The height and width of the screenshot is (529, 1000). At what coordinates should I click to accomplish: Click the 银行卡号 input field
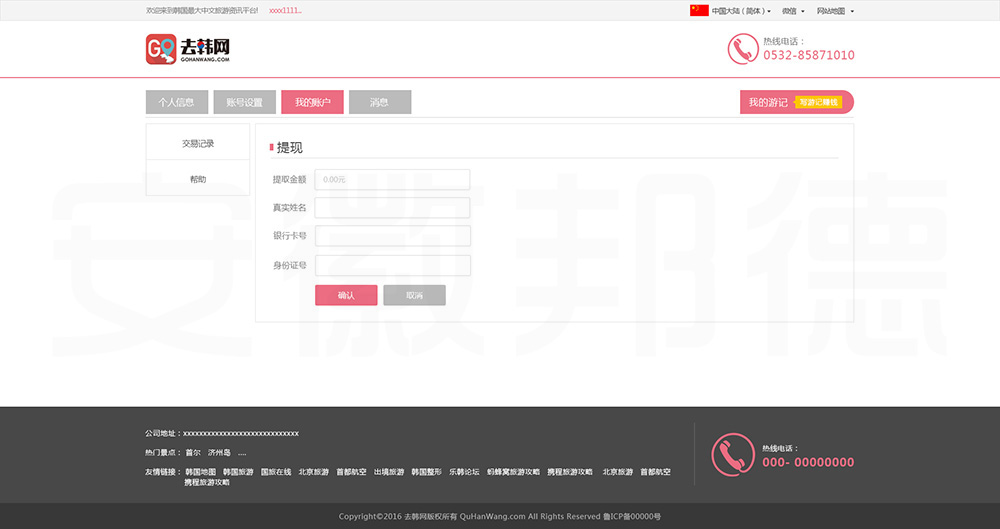392,236
